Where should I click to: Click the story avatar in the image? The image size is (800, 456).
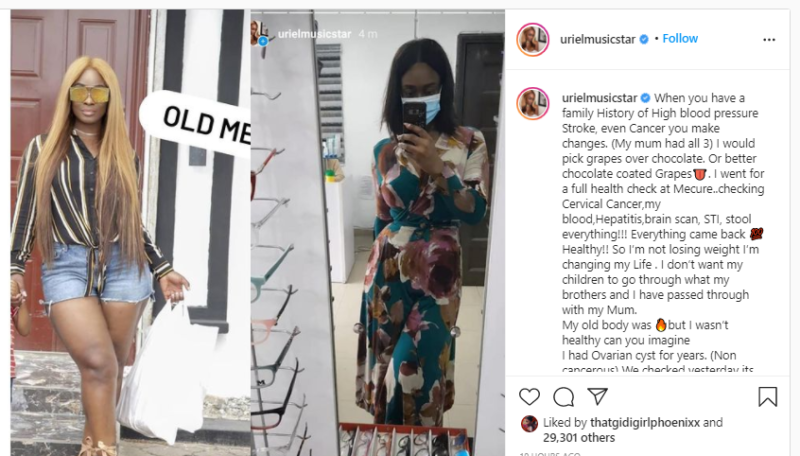coord(260,34)
